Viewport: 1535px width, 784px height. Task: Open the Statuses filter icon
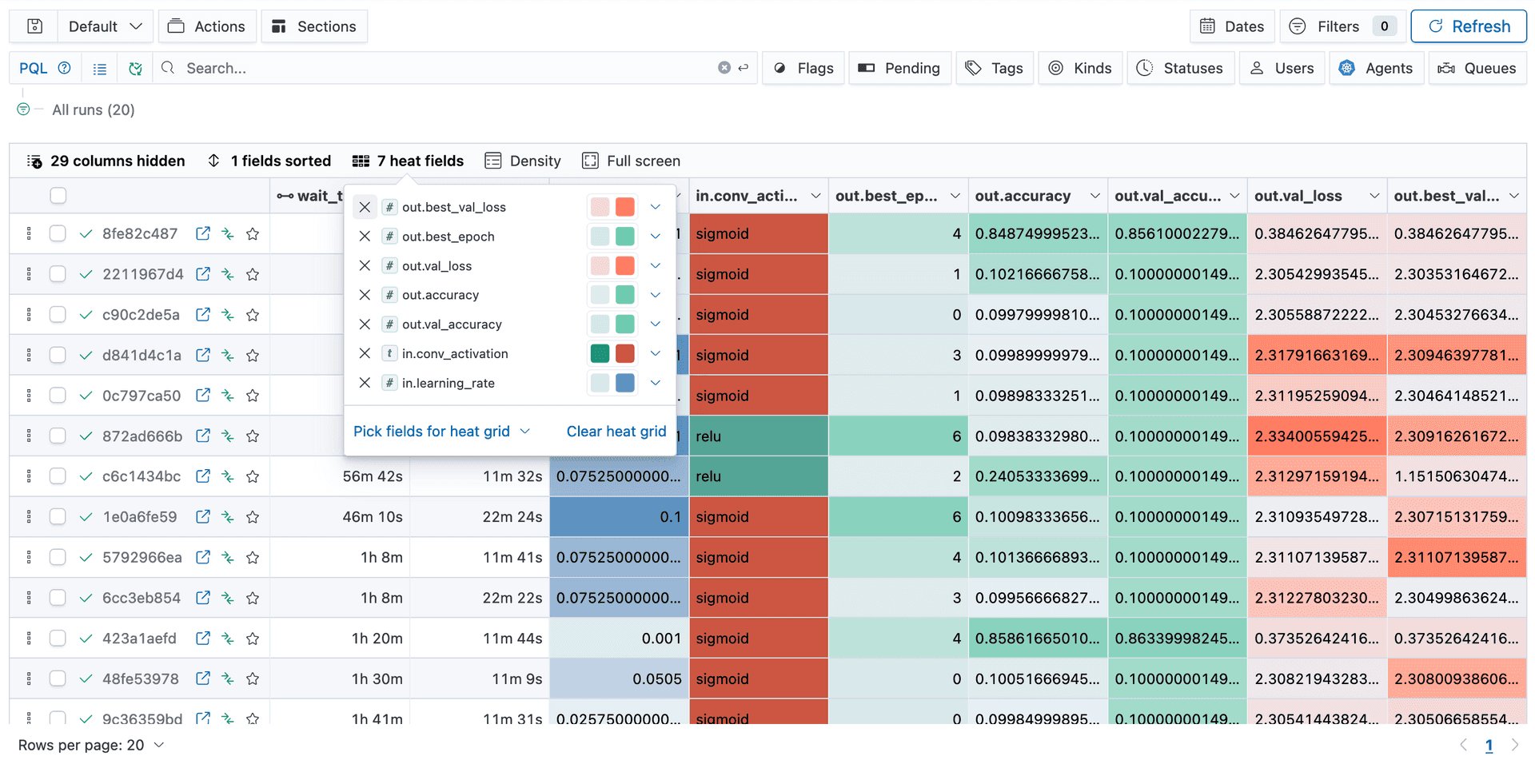1143,68
